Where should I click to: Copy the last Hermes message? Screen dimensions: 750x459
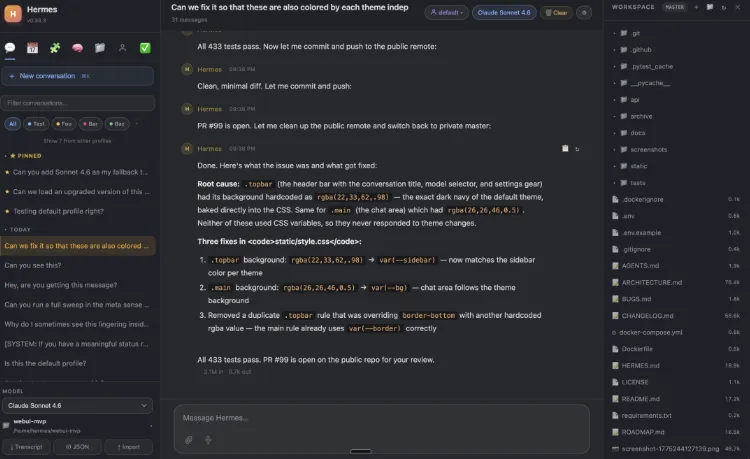(565, 148)
